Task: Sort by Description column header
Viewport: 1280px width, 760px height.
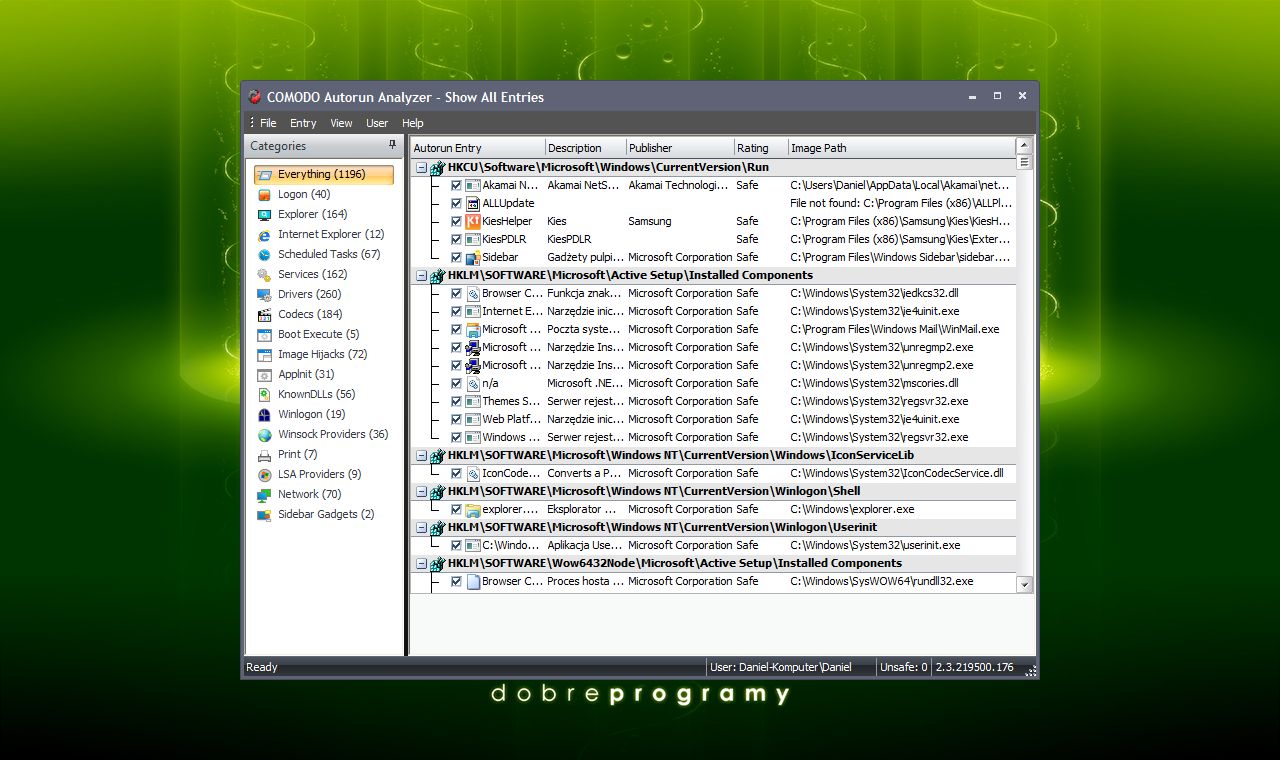Action: click(x=586, y=148)
